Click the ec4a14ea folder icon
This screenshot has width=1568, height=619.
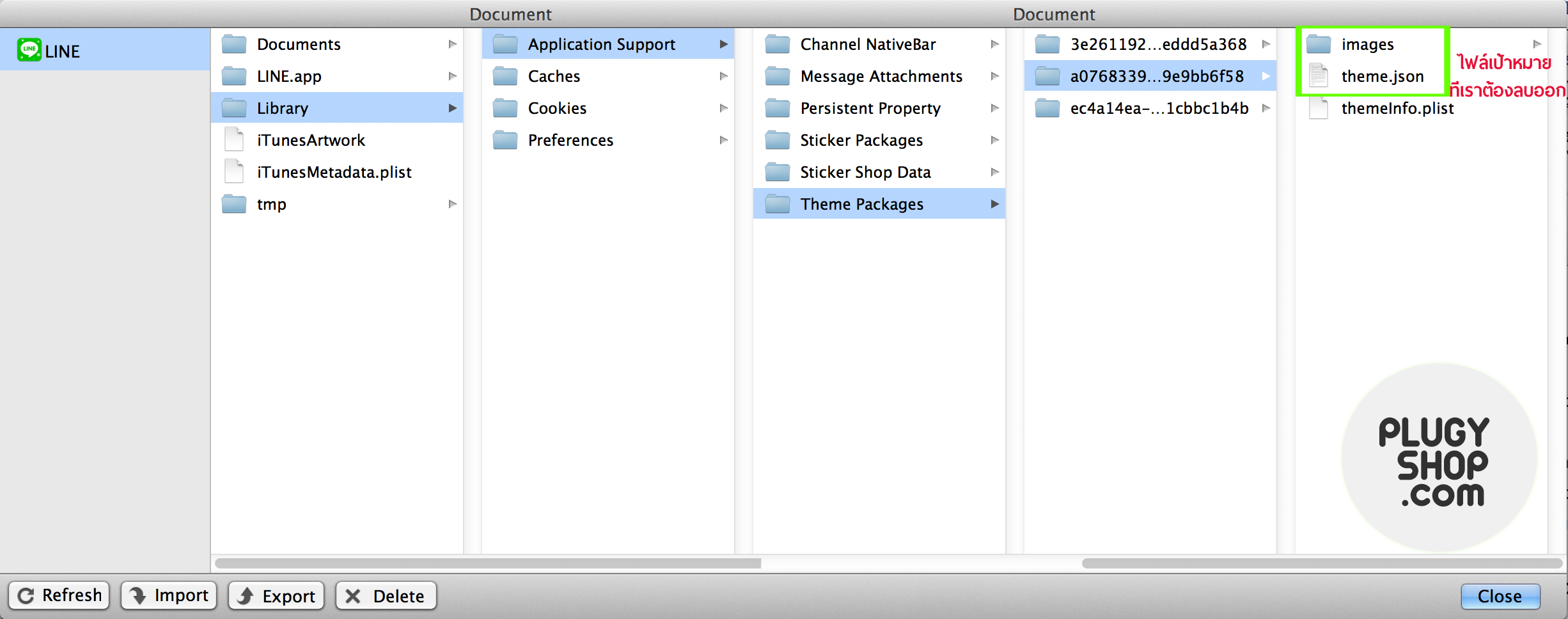(x=1047, y=108)
